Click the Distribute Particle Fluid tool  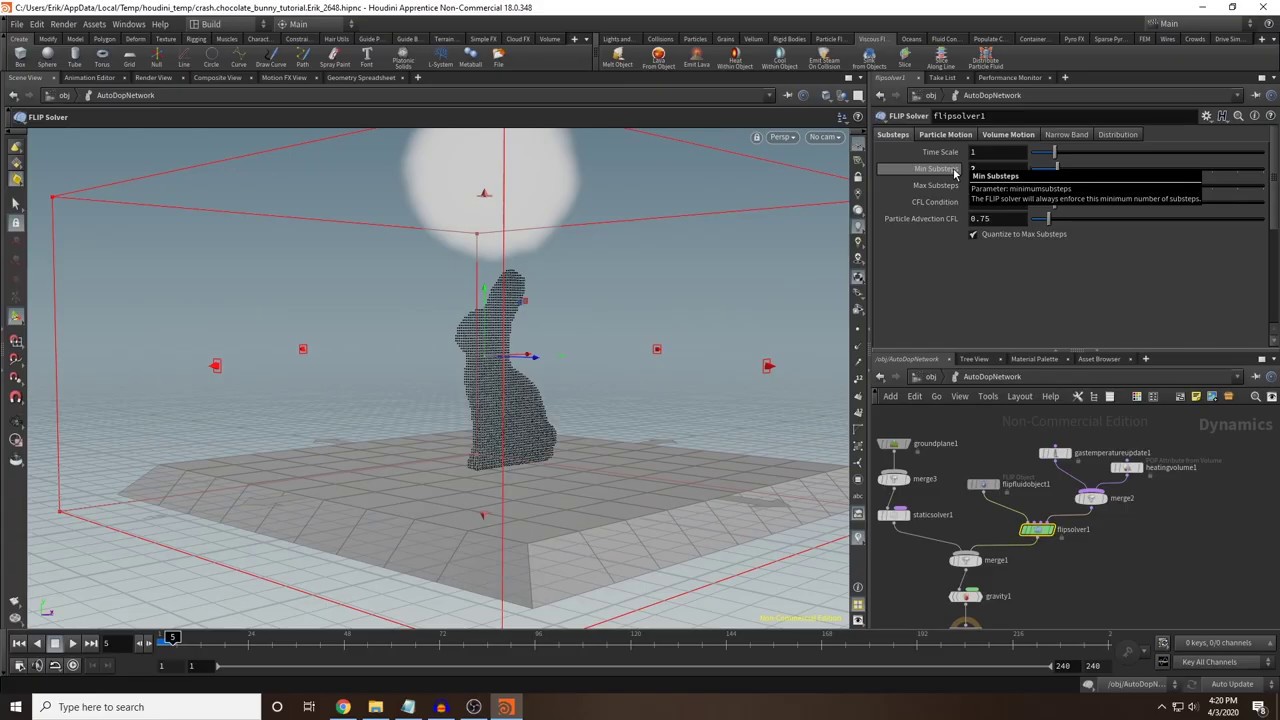tap(986, 58)
